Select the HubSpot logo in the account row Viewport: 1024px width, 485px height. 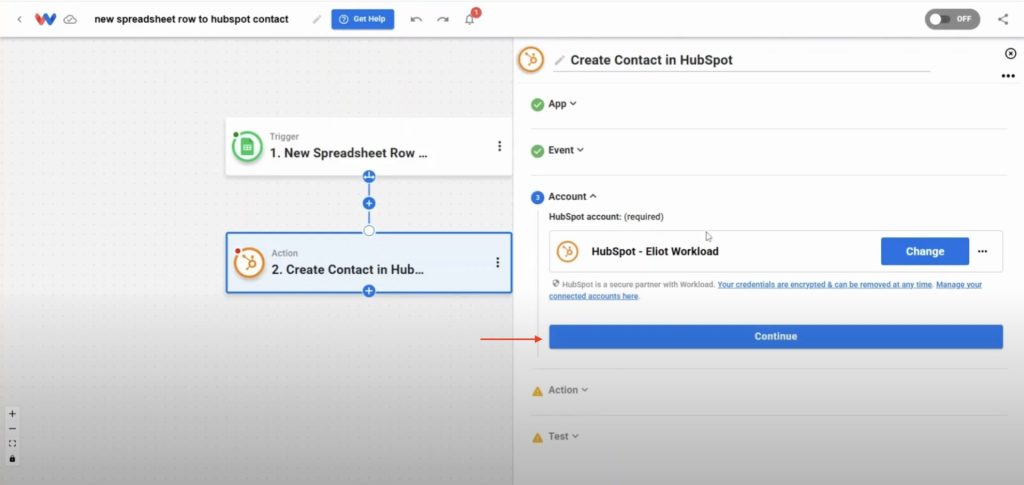click(x=568, y=251)
